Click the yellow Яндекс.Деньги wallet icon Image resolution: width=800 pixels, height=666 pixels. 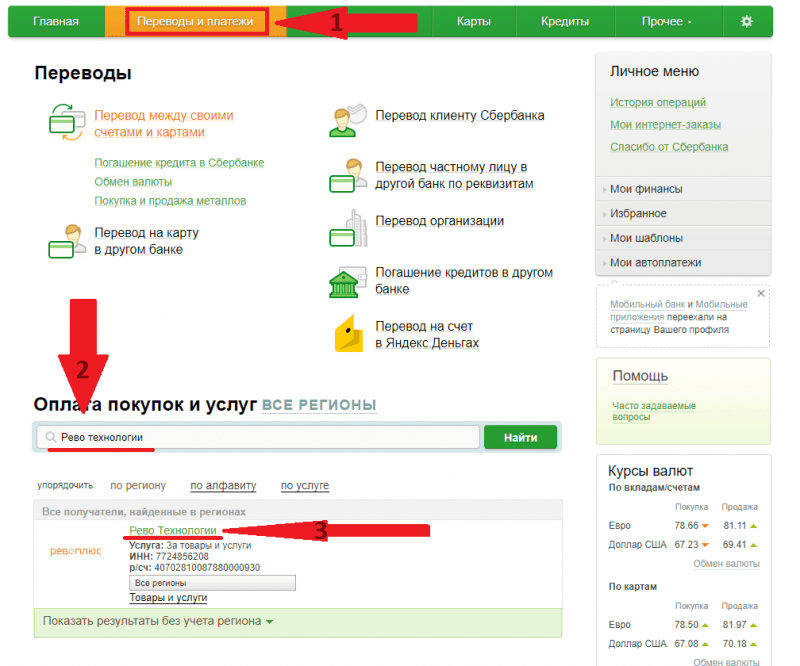click(x=349, y=334)
